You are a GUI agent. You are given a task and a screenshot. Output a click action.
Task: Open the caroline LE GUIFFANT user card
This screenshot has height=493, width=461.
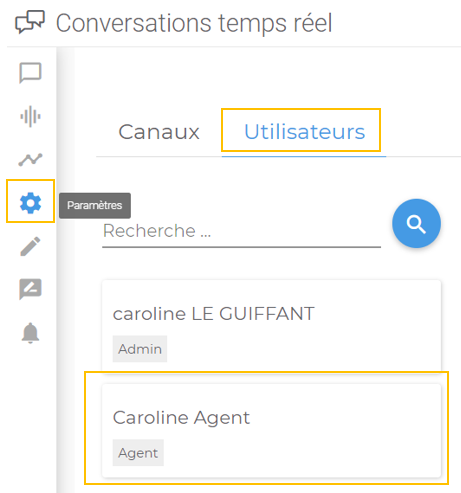(271, 327)
